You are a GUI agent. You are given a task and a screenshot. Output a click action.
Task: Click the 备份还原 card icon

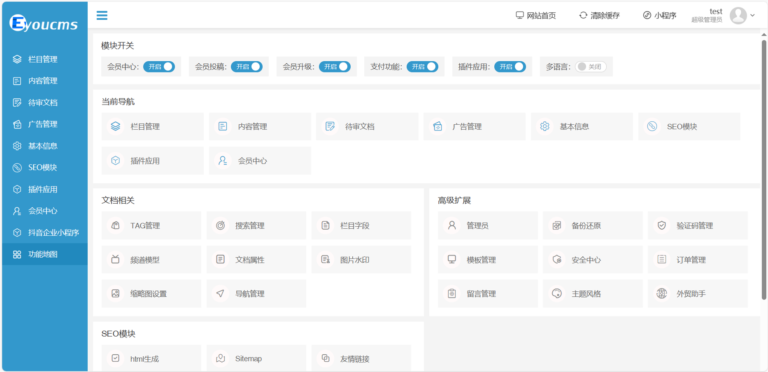(x=556, y=225)
